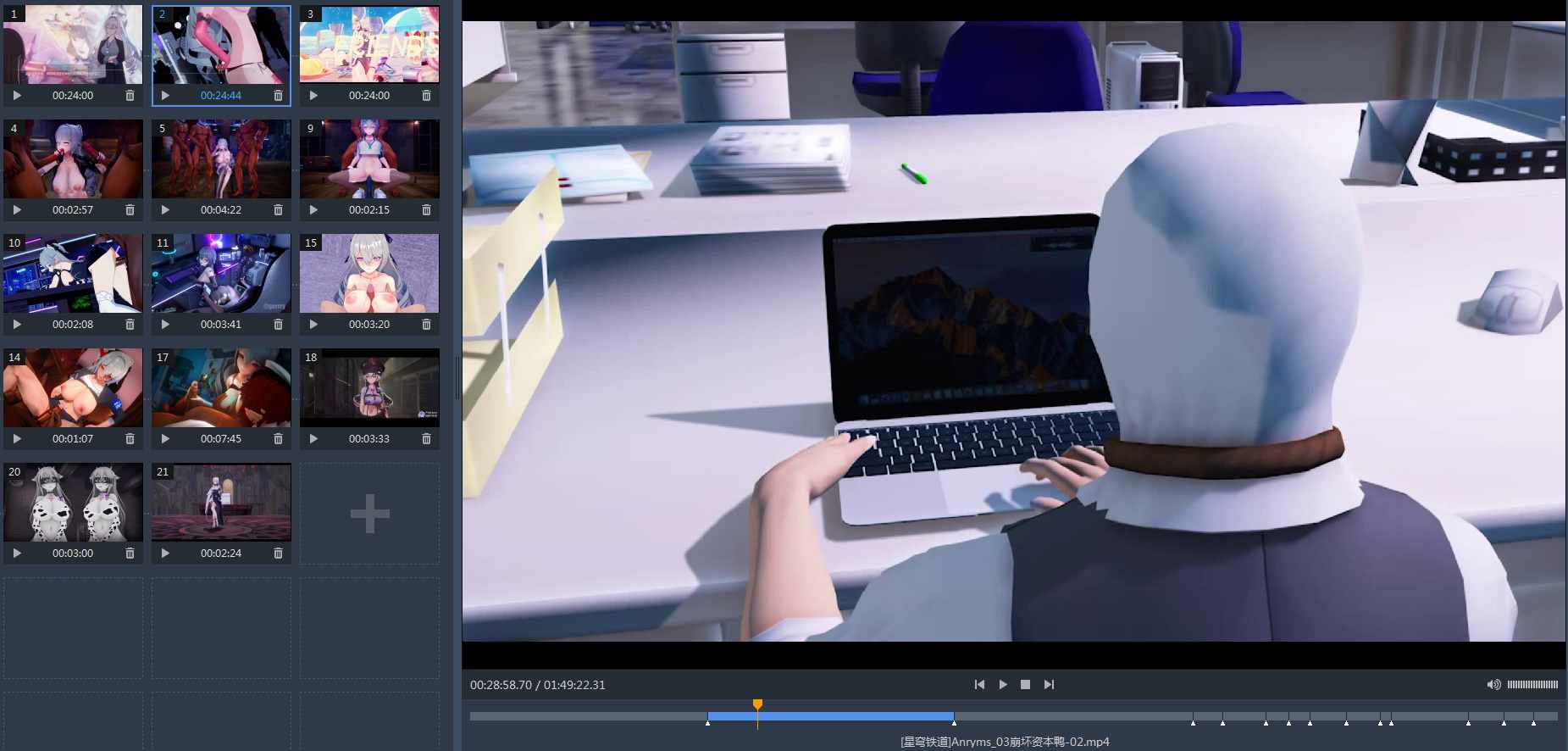Screen dimensions: 1568x751
Task: Play clip 5 lasting 00:04:22
Action: [x=165, y=210]
